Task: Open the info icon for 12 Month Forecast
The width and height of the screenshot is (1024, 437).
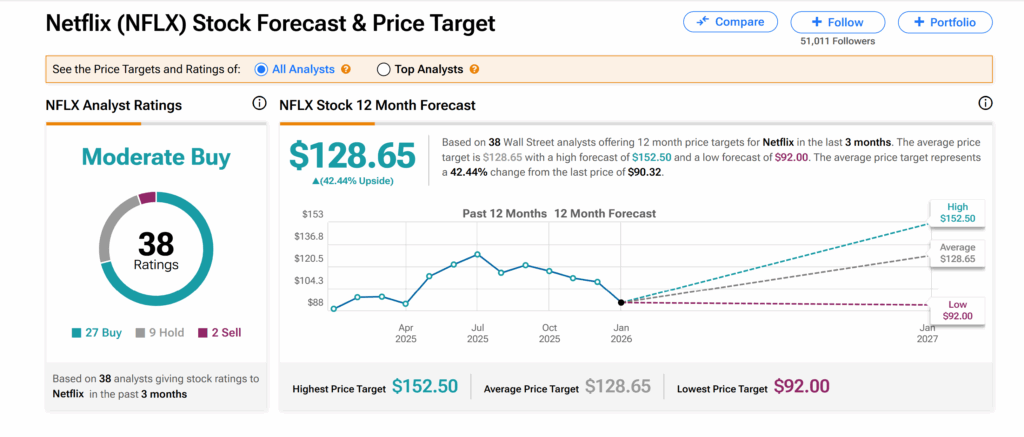Action: coord(985,104)
